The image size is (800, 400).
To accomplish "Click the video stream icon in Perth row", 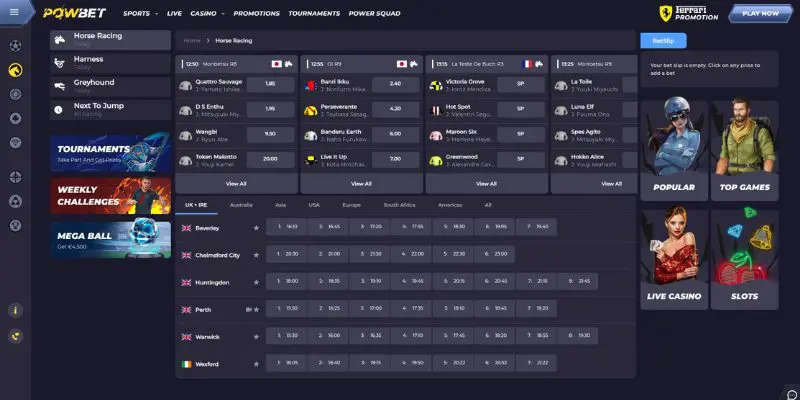I will (248, 310).
